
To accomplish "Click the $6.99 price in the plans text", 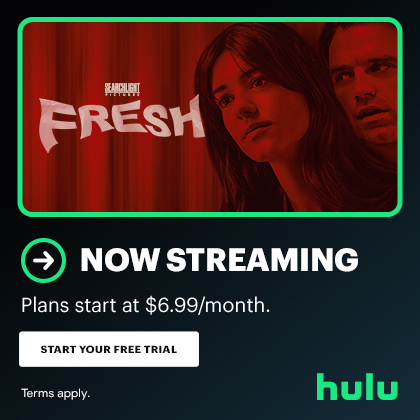I will [172, 305].
